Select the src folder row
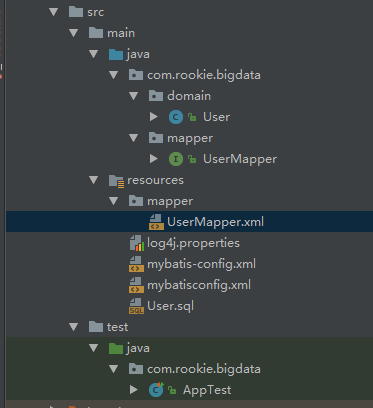 [189, 12]
